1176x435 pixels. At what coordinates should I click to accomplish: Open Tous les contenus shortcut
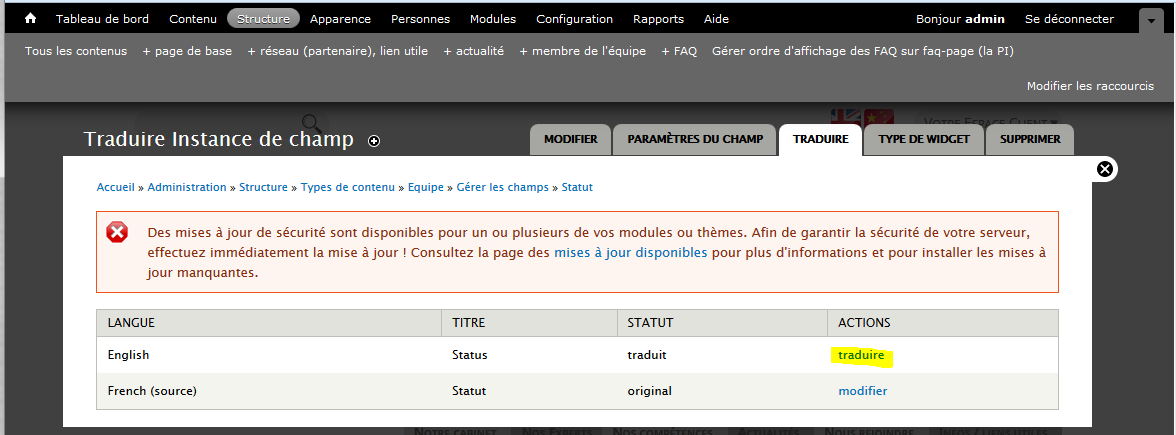click(x=76, y=51)
